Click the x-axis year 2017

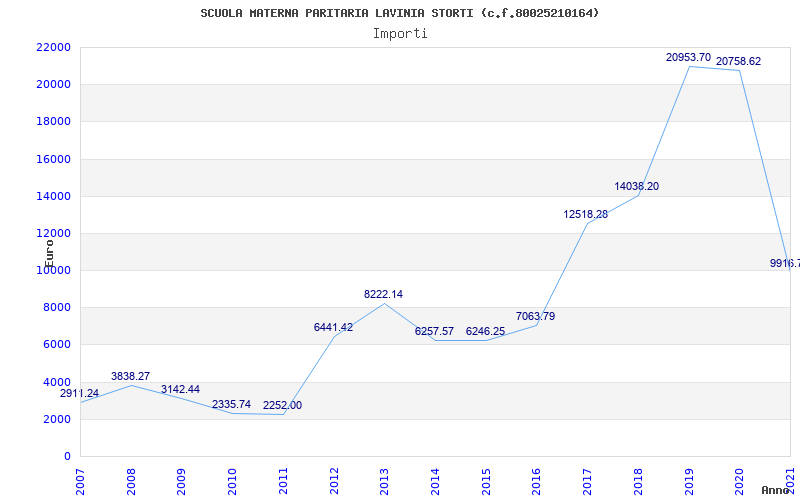coord(587,482)
